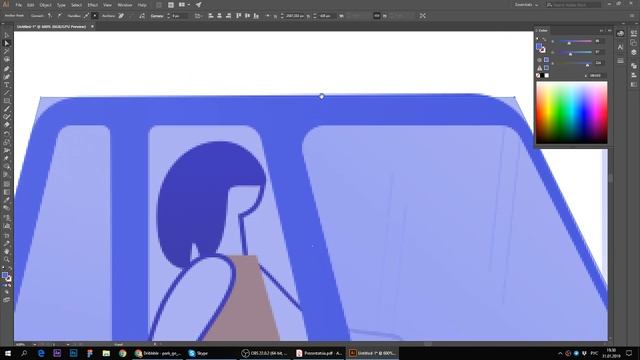Open the Windows Start menu

7,353
